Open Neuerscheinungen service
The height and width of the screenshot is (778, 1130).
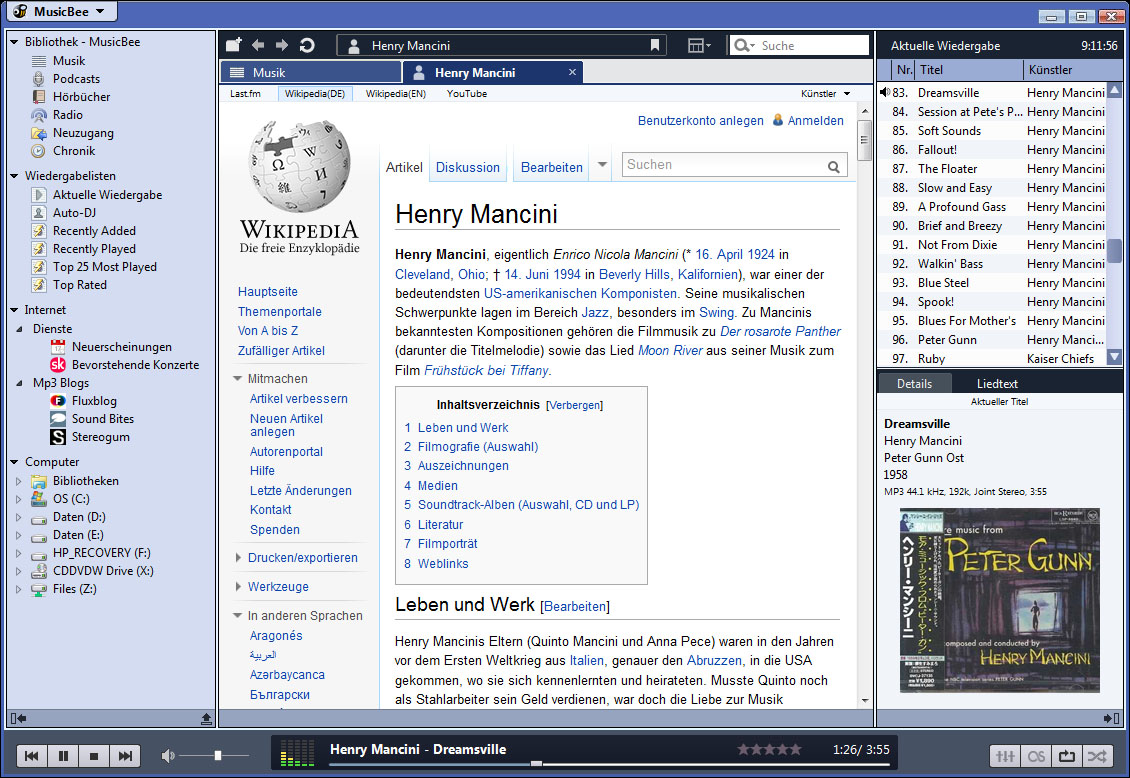[x=122, y=346]
